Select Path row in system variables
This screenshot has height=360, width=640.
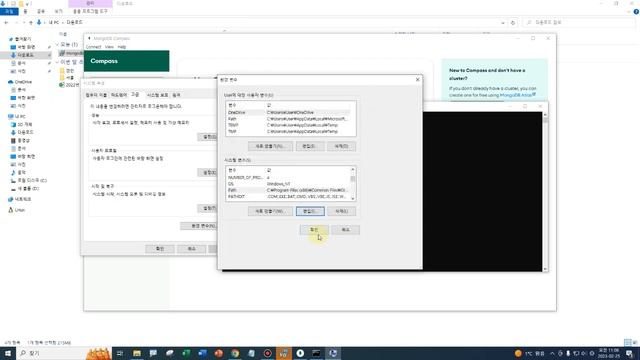click(288, 190)
